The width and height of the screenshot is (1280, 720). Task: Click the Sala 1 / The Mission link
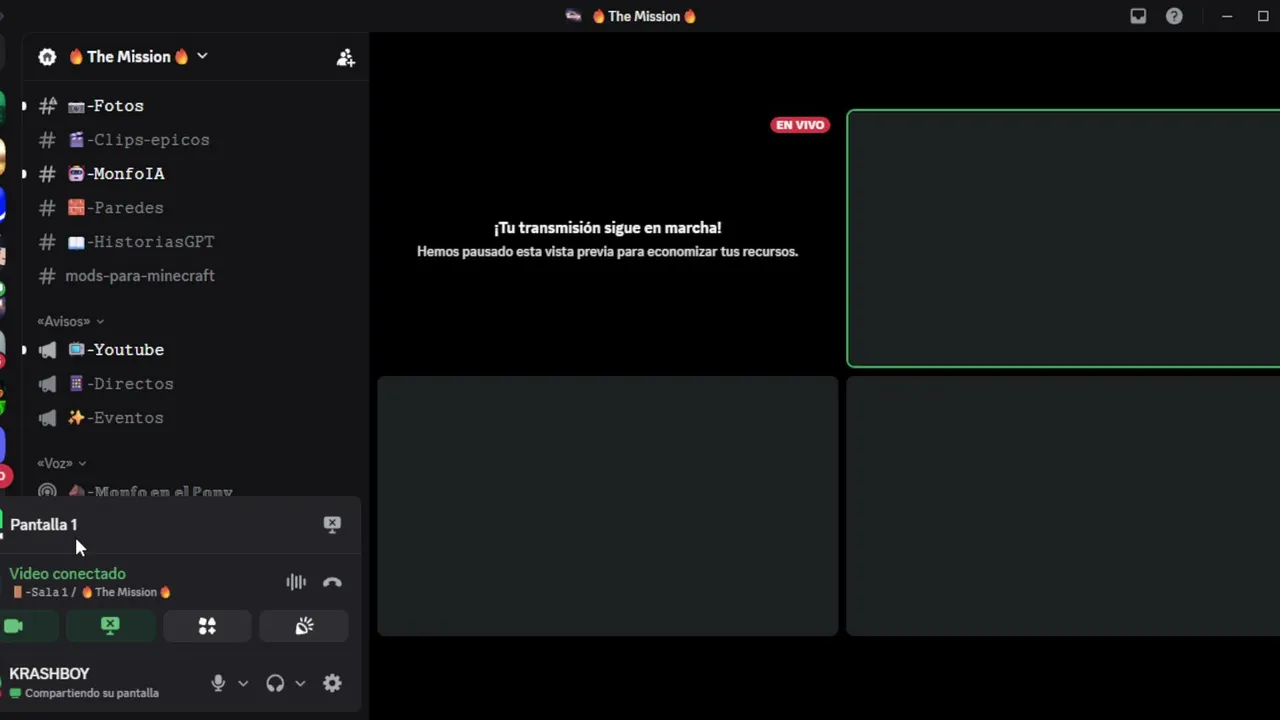point(91,592)
